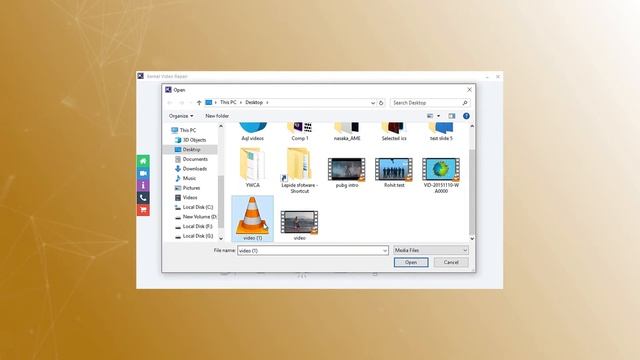Open the blue Help icon

point(466,116)
